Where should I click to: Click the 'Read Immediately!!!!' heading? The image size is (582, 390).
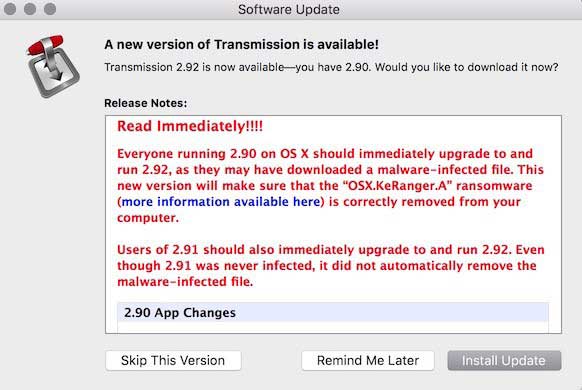(x=190, y=126)
